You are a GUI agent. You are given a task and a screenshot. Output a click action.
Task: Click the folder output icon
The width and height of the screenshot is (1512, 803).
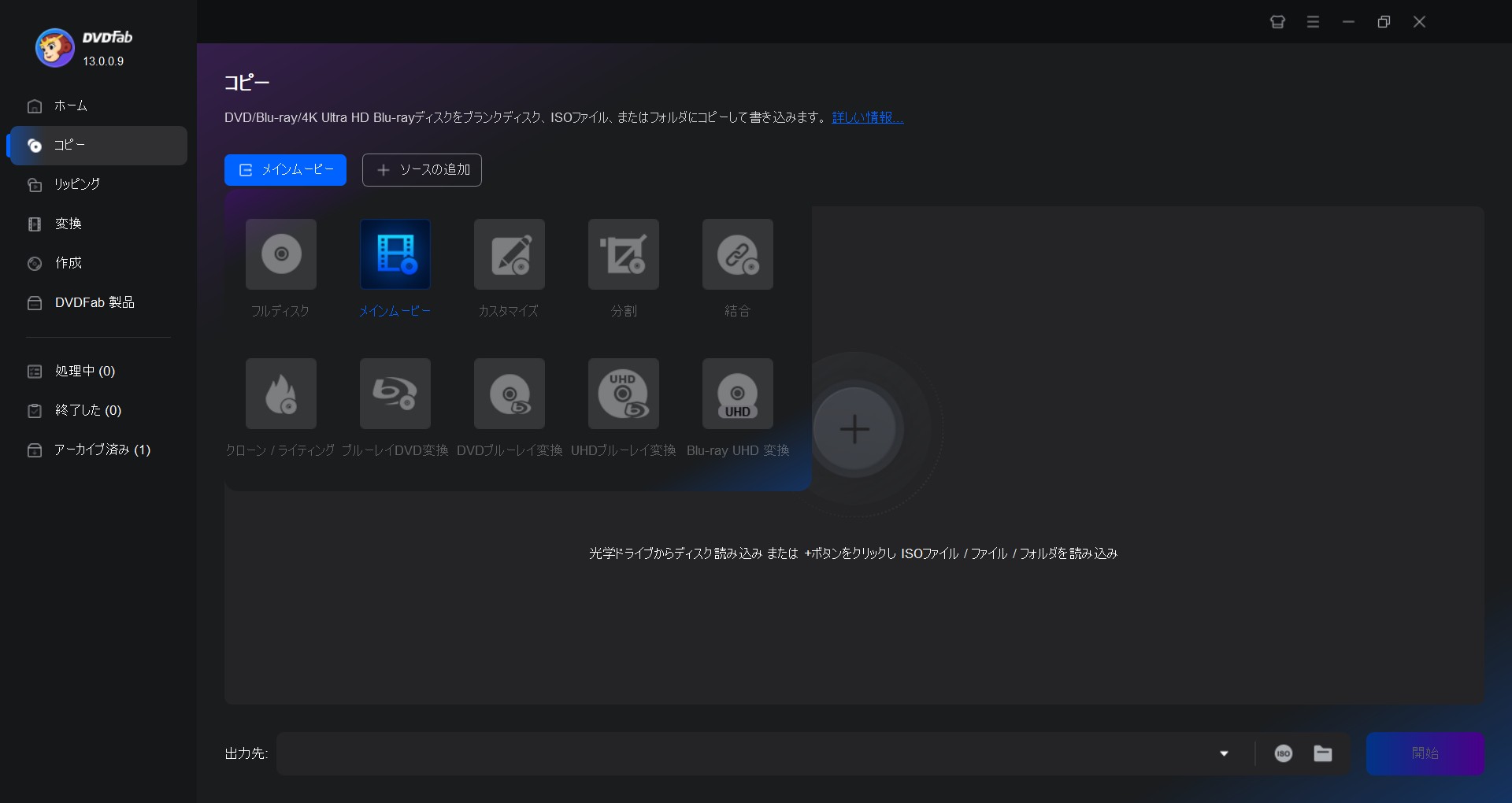tap(1323, 753)
